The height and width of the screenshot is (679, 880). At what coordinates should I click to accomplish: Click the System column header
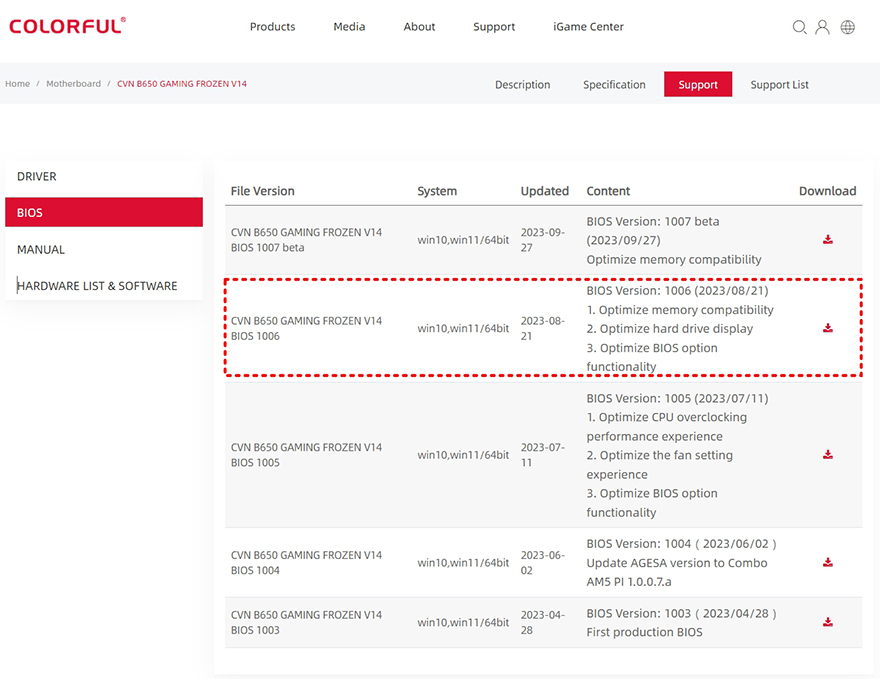(437, 191)
